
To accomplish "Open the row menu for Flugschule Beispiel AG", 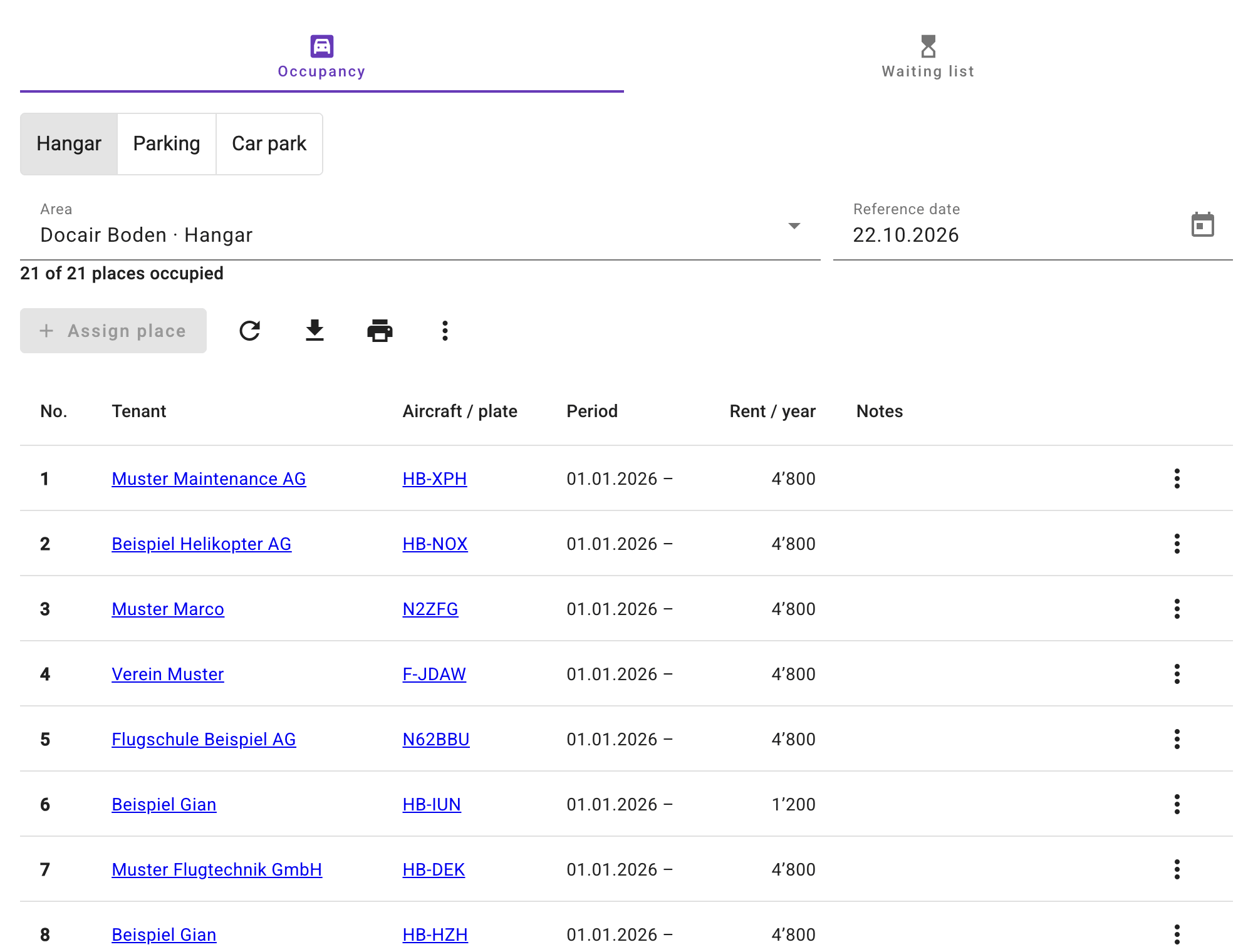I will [1177, 739].
